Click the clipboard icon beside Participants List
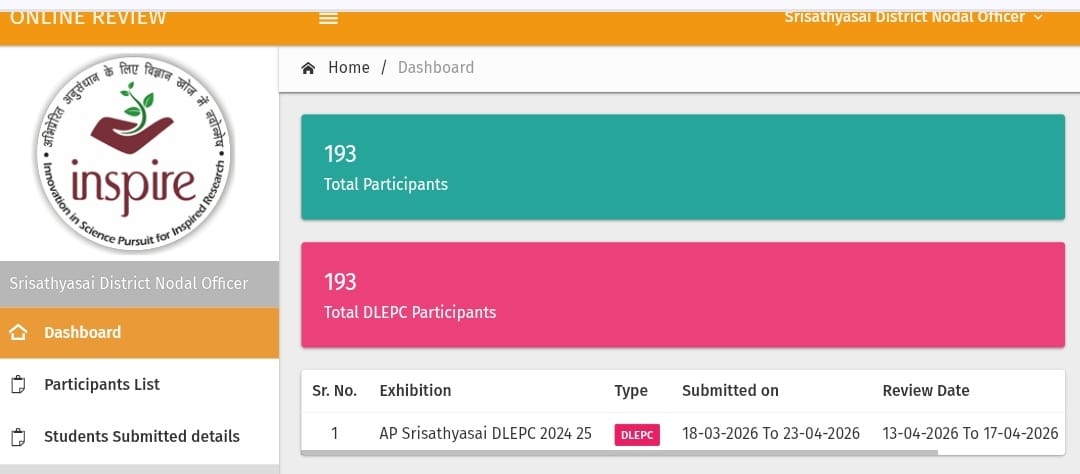Viewport: 1080px width, 474px height. [17, 385]
